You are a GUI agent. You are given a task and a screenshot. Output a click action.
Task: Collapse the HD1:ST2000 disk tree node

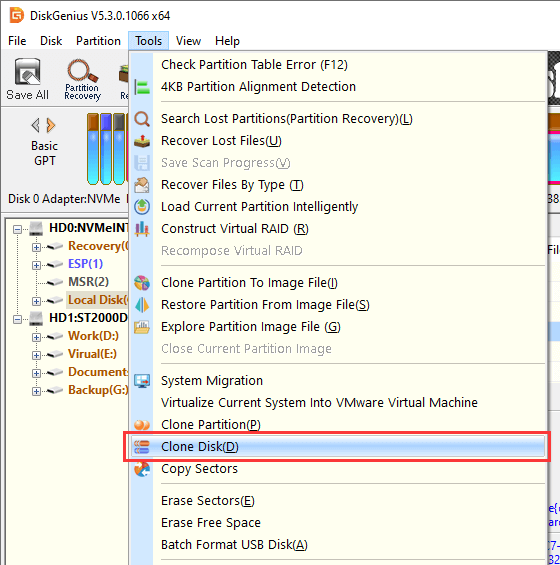pos(17,319)
